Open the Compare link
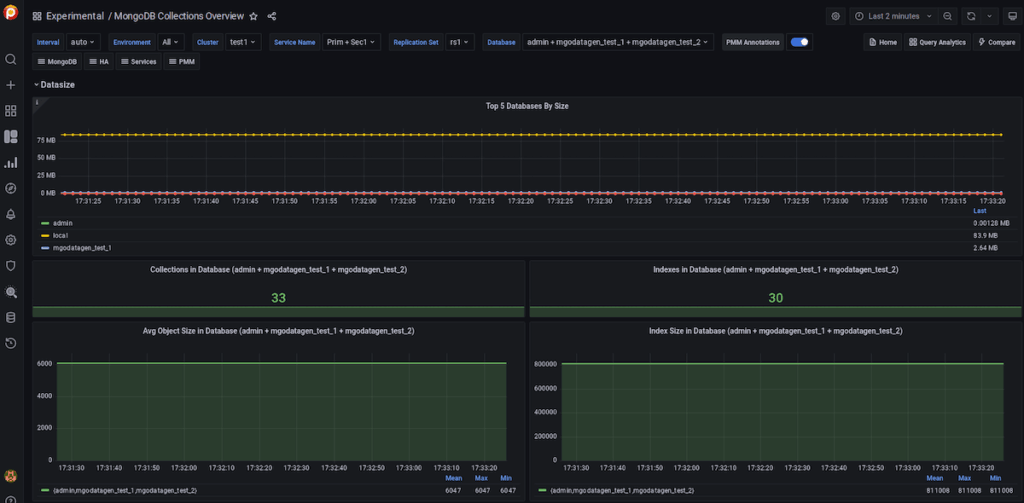 997,42
